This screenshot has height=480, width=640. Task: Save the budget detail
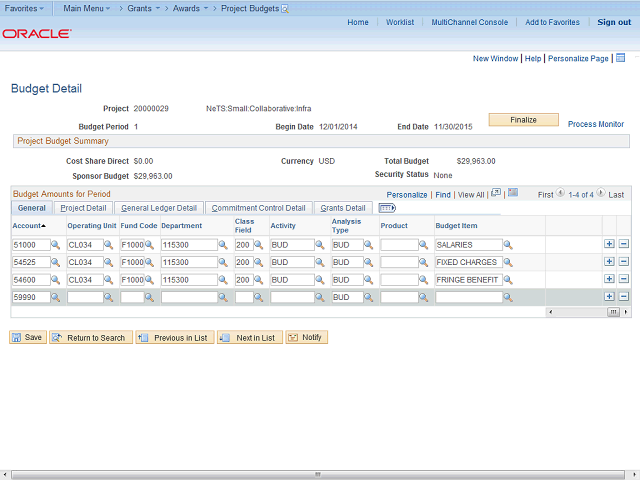[x=28, y=338]
